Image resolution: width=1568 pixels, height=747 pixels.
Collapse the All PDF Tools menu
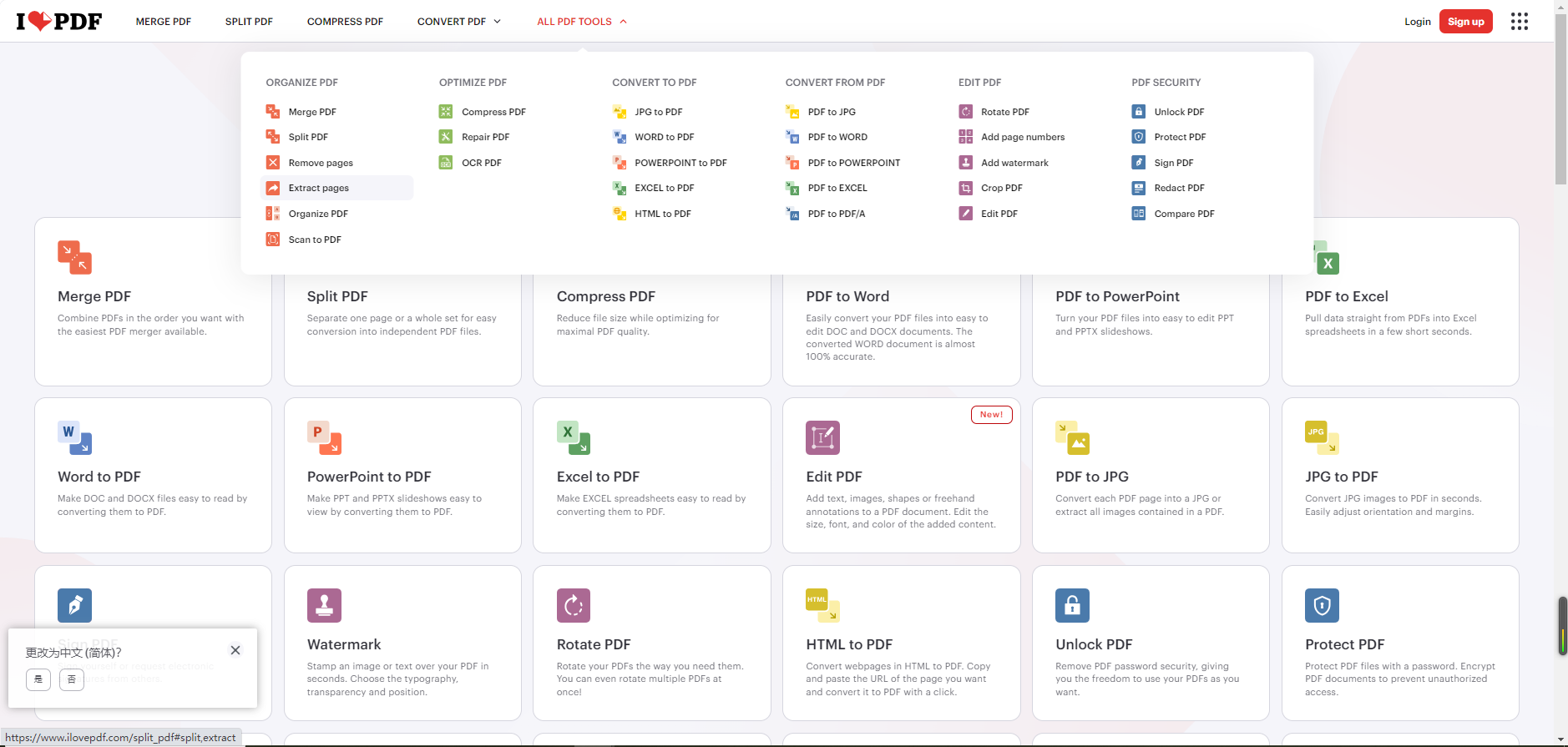581,22
